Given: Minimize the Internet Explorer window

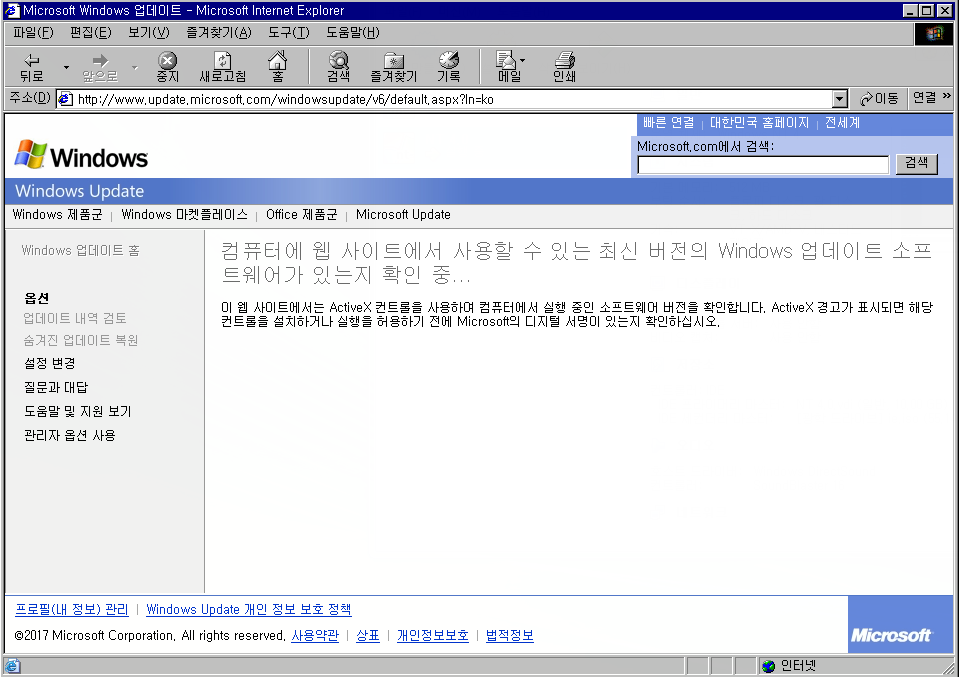Looking at the screenshot, I should tap(911, 10).
